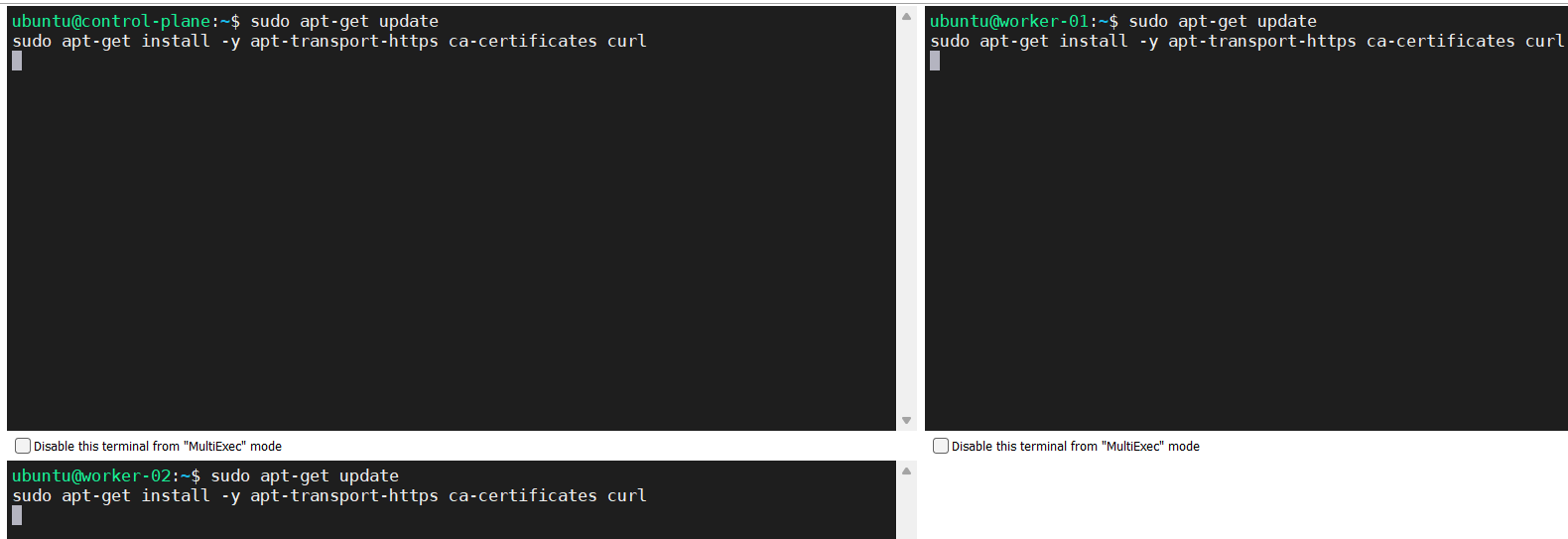Click the ubuntu@control-plane prompt text

[110, 21]
